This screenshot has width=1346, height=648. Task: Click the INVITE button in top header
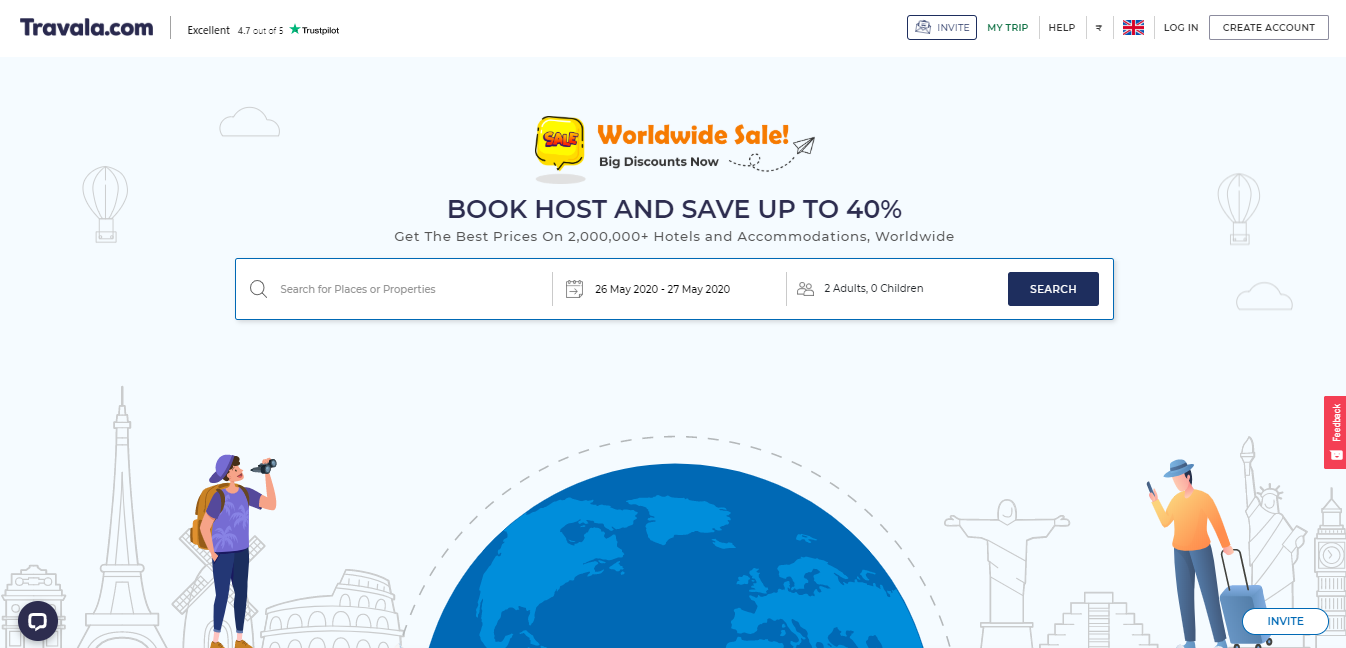(x=942, y=27)
